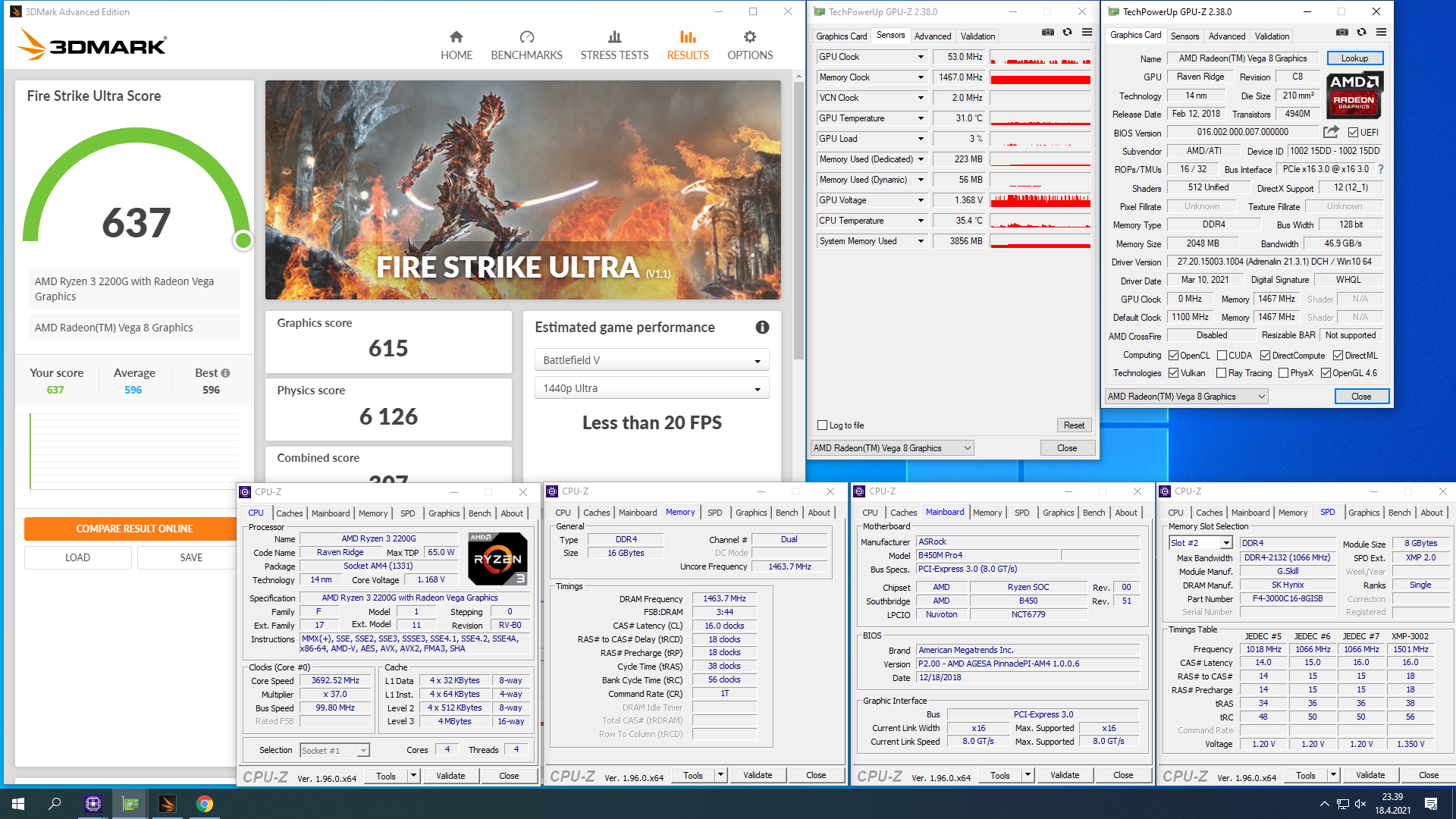
Task: Expand the Memory Clock sensor dropdown
Action: tap(921, 77)
